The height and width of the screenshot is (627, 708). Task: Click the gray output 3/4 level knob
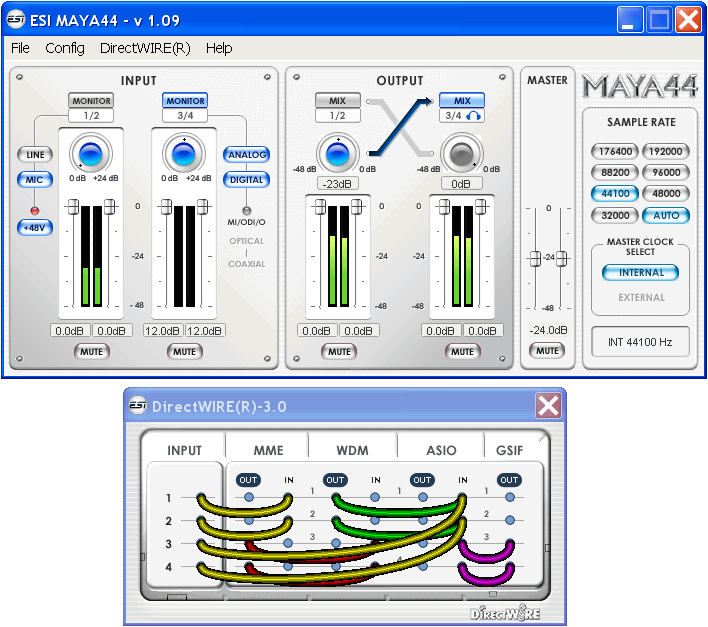coord(461,154)
